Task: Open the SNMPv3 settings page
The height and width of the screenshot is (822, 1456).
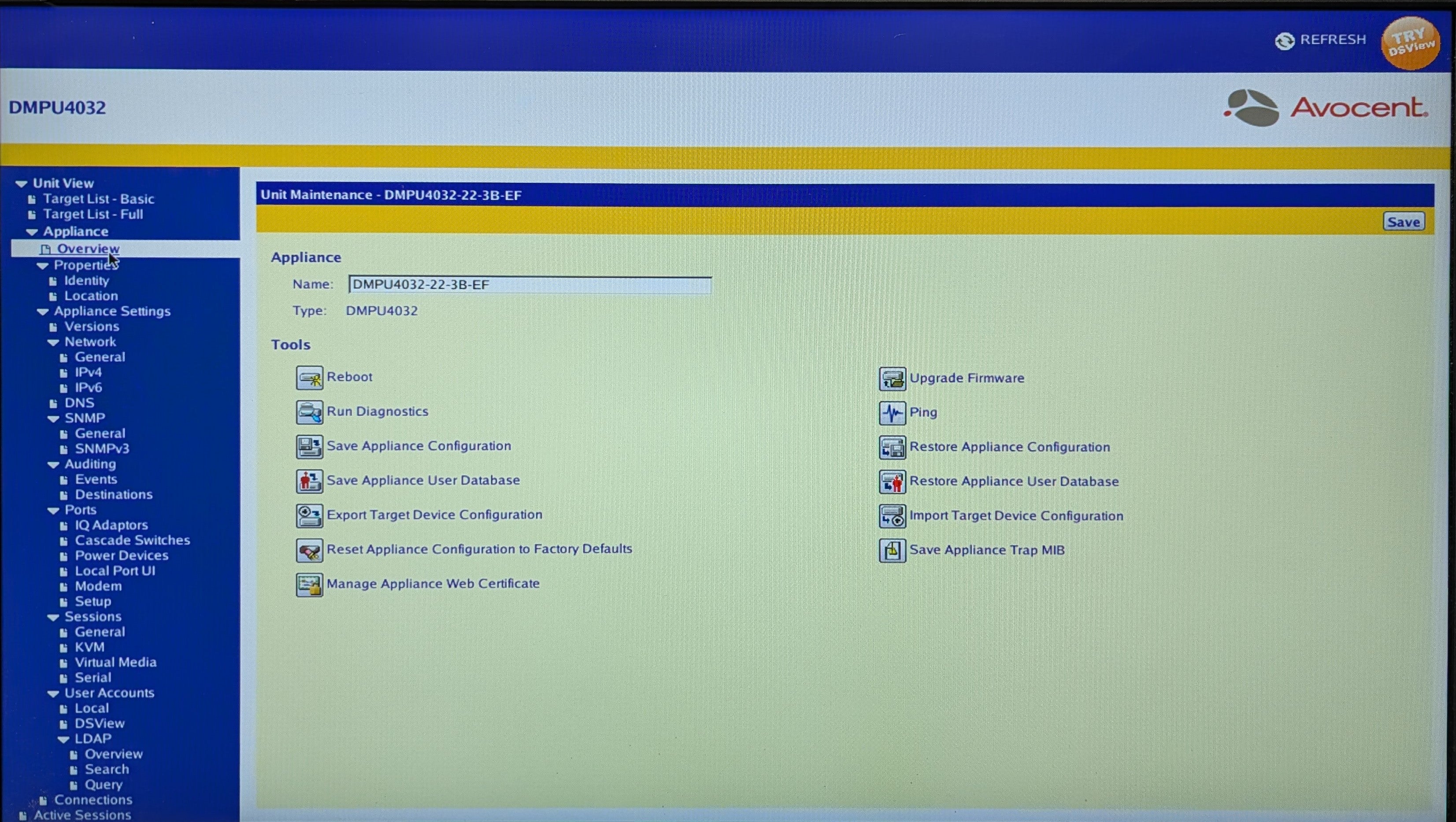Action: pyautogui.click(x=102, y=448)
